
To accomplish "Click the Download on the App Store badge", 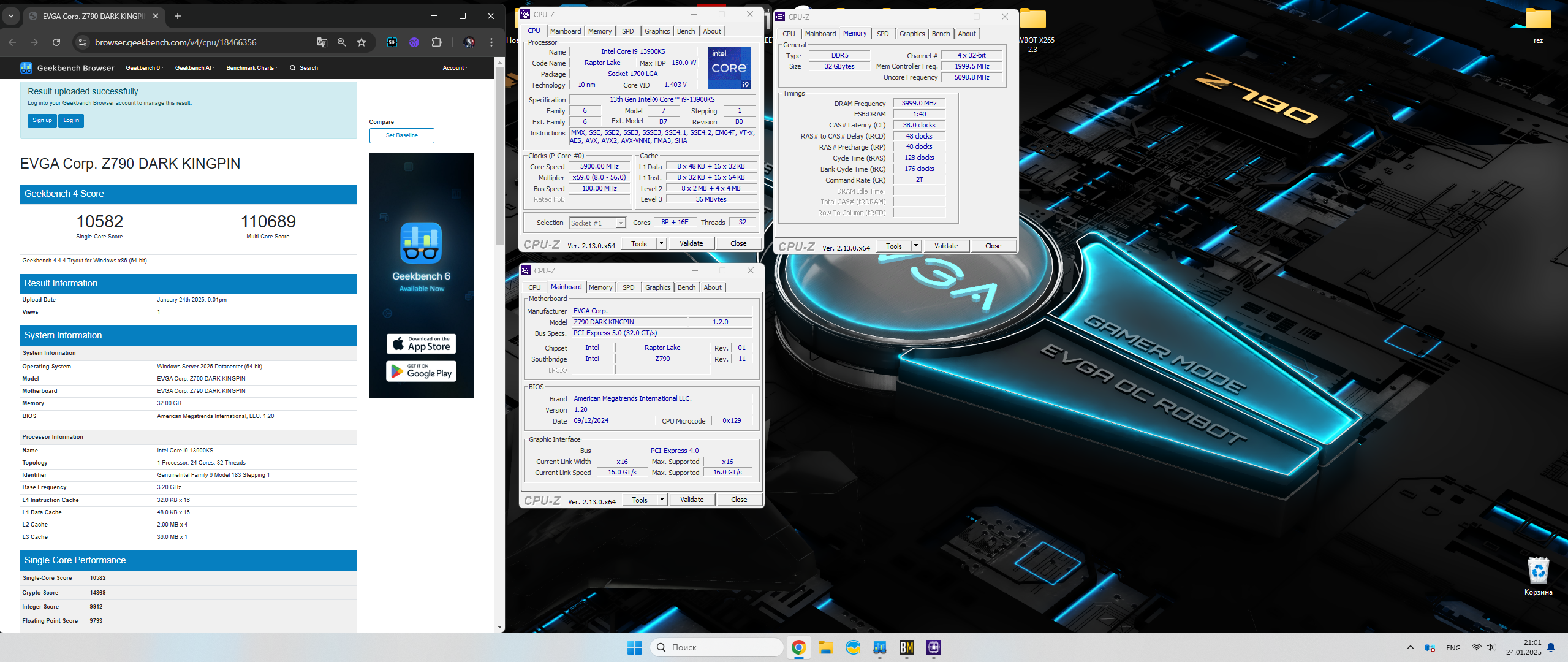I will tap(422, 344).
